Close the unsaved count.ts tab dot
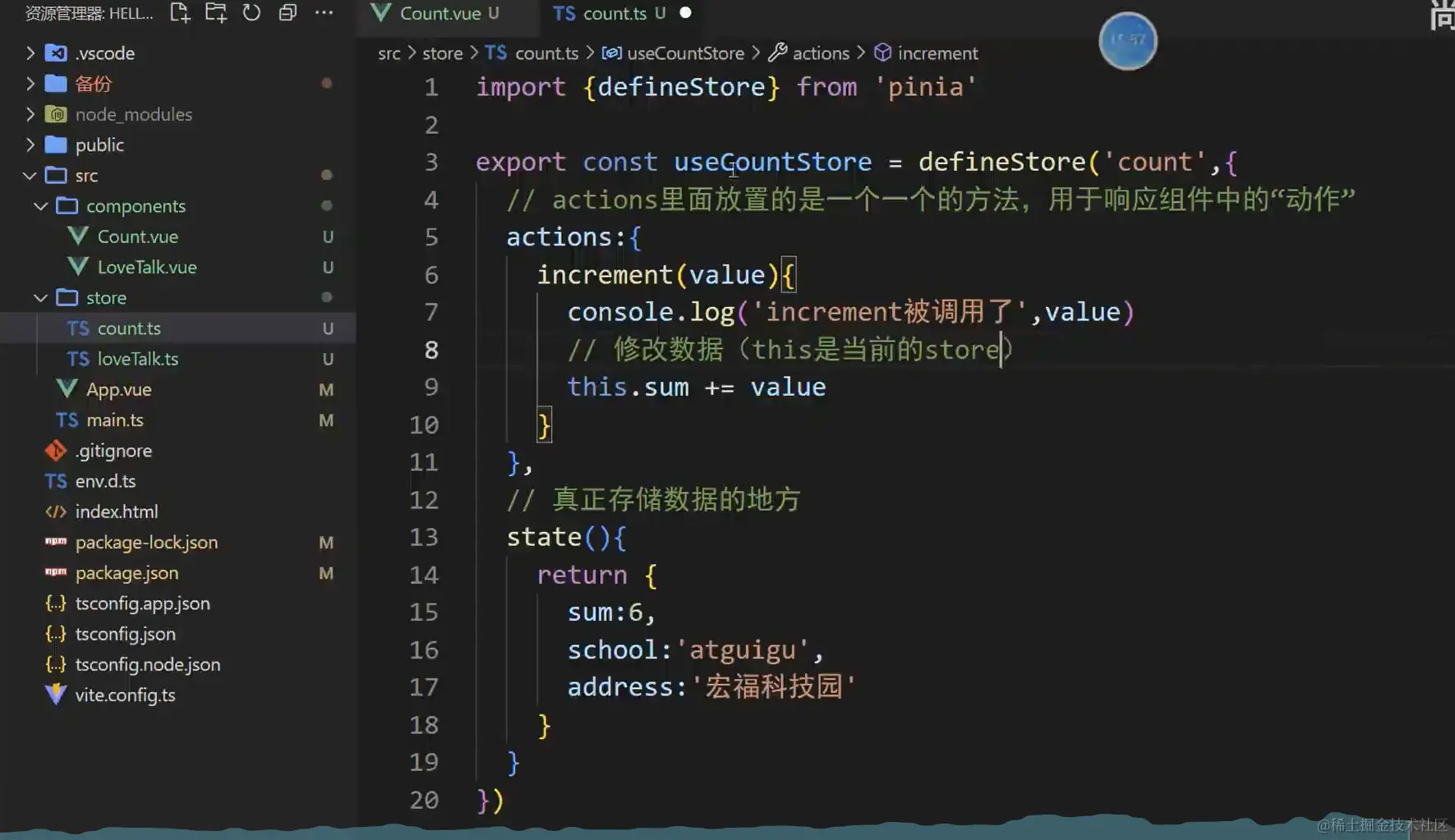 pyautogui.click(x=685, y=12)
